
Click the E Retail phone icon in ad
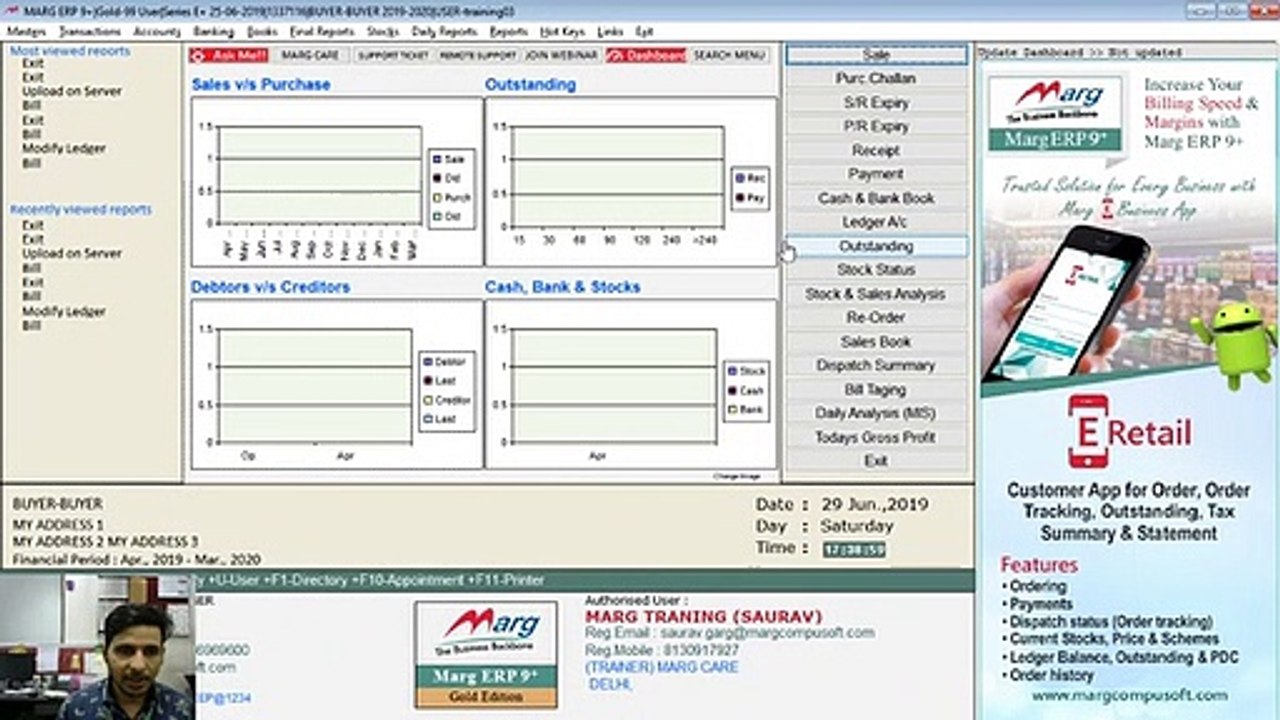click(x=1088, y=432)
